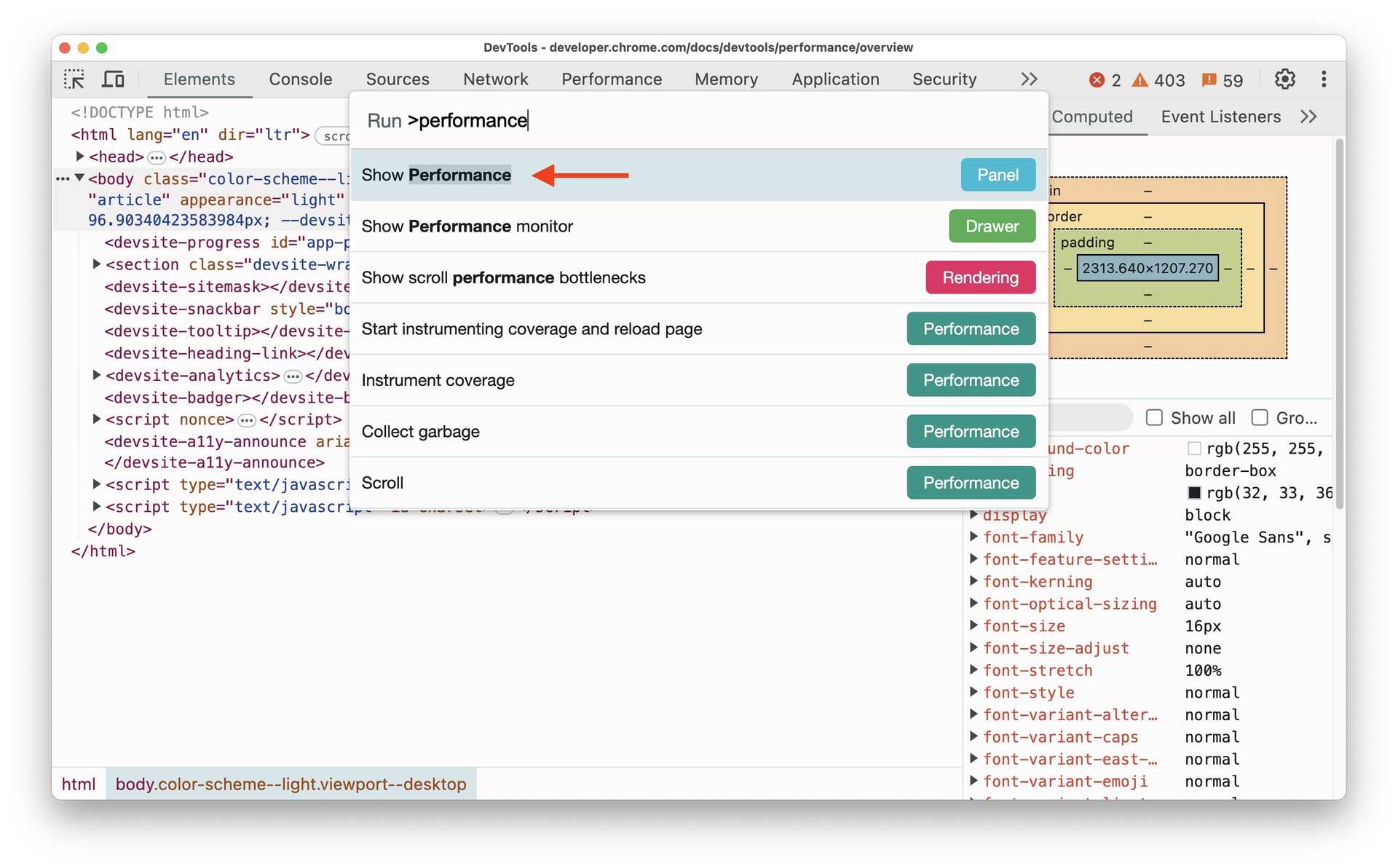1398x868 pixels.
Task: Click the green Drawer badge
Action: click(992, 226)
